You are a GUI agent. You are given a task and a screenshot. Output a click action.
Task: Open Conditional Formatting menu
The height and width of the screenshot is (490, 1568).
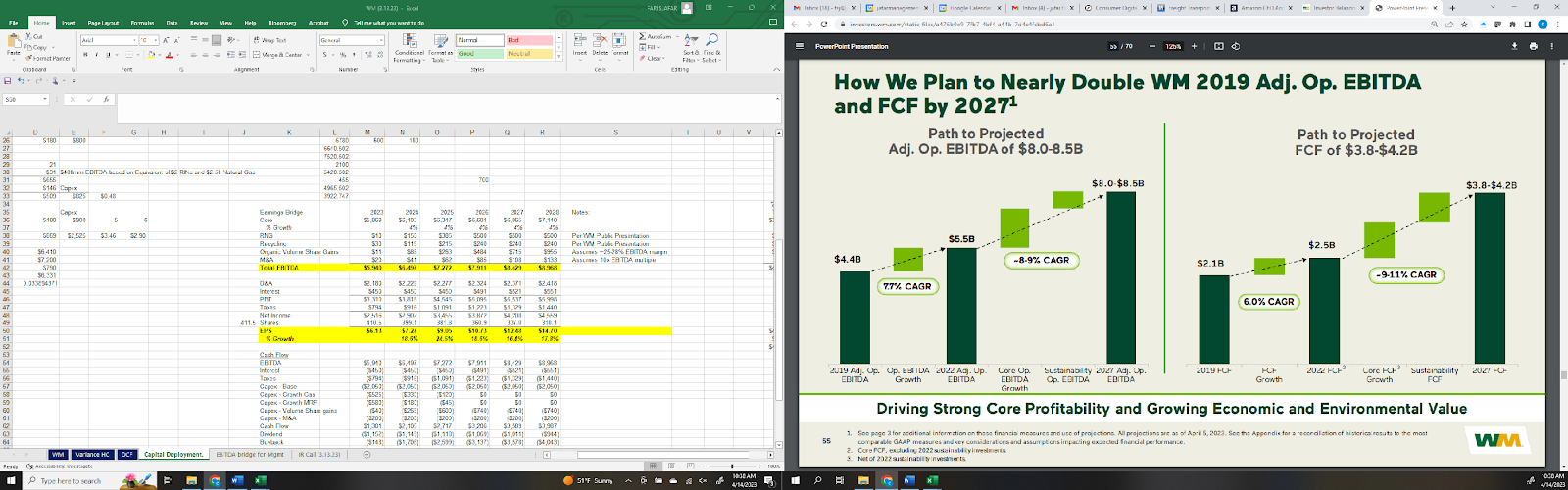coord(409,48)
